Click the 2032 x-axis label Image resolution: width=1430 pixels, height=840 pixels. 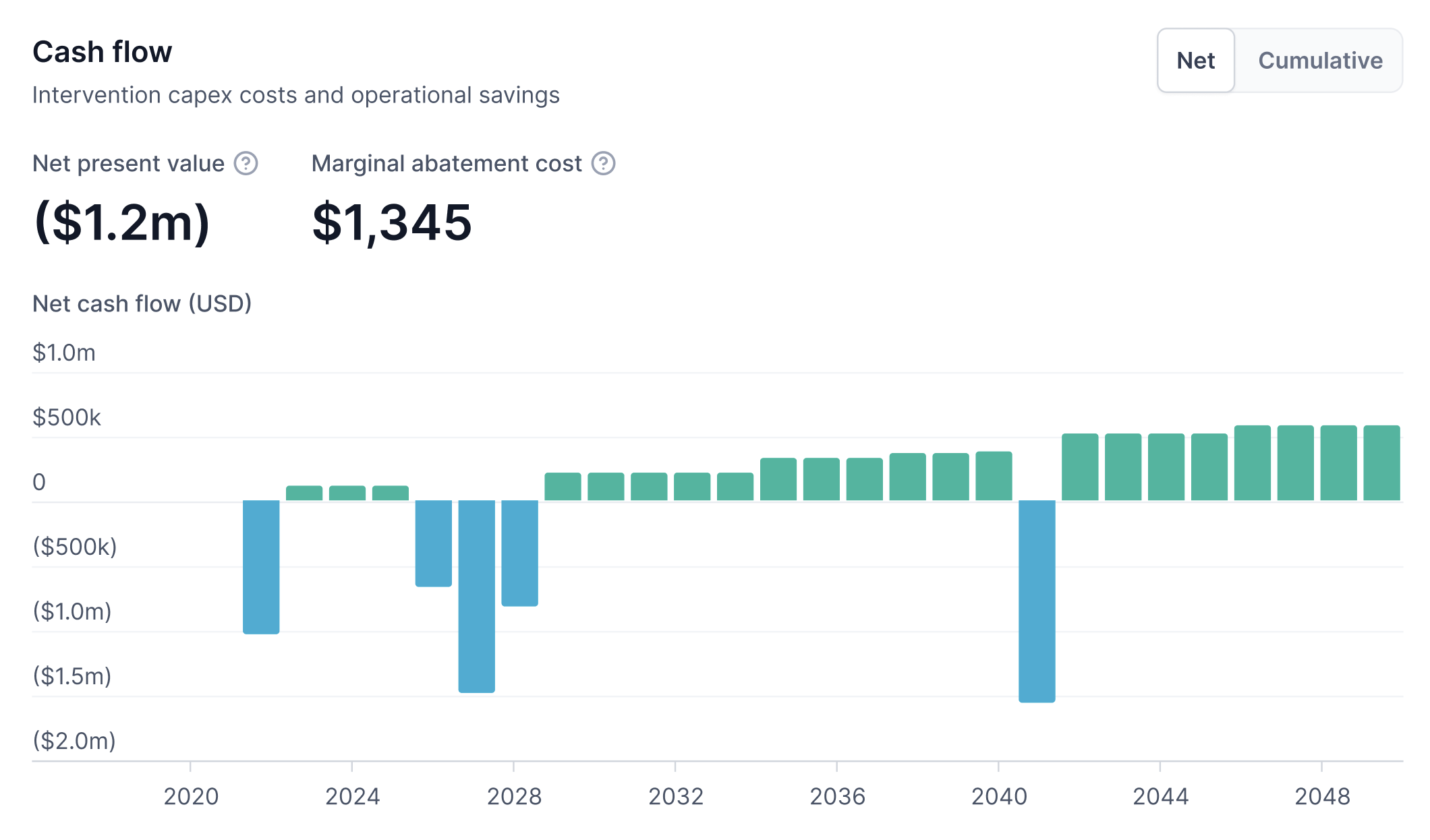point(676,797)
